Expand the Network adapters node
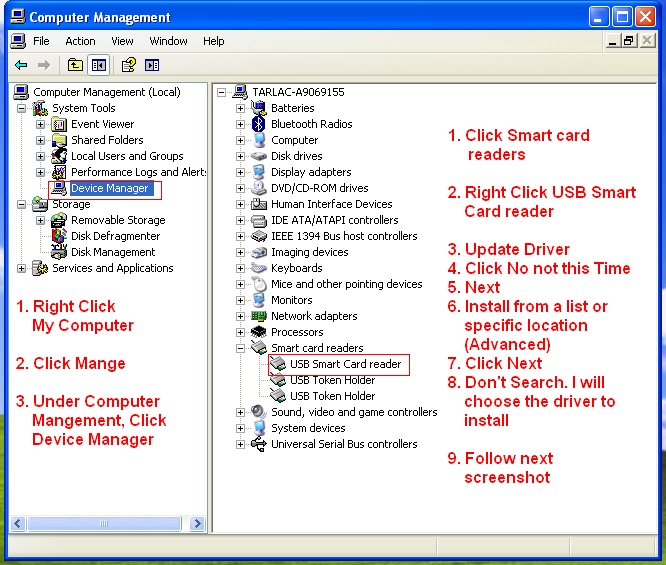The height and width of the screenshot is (565, 666). point(240,316)
